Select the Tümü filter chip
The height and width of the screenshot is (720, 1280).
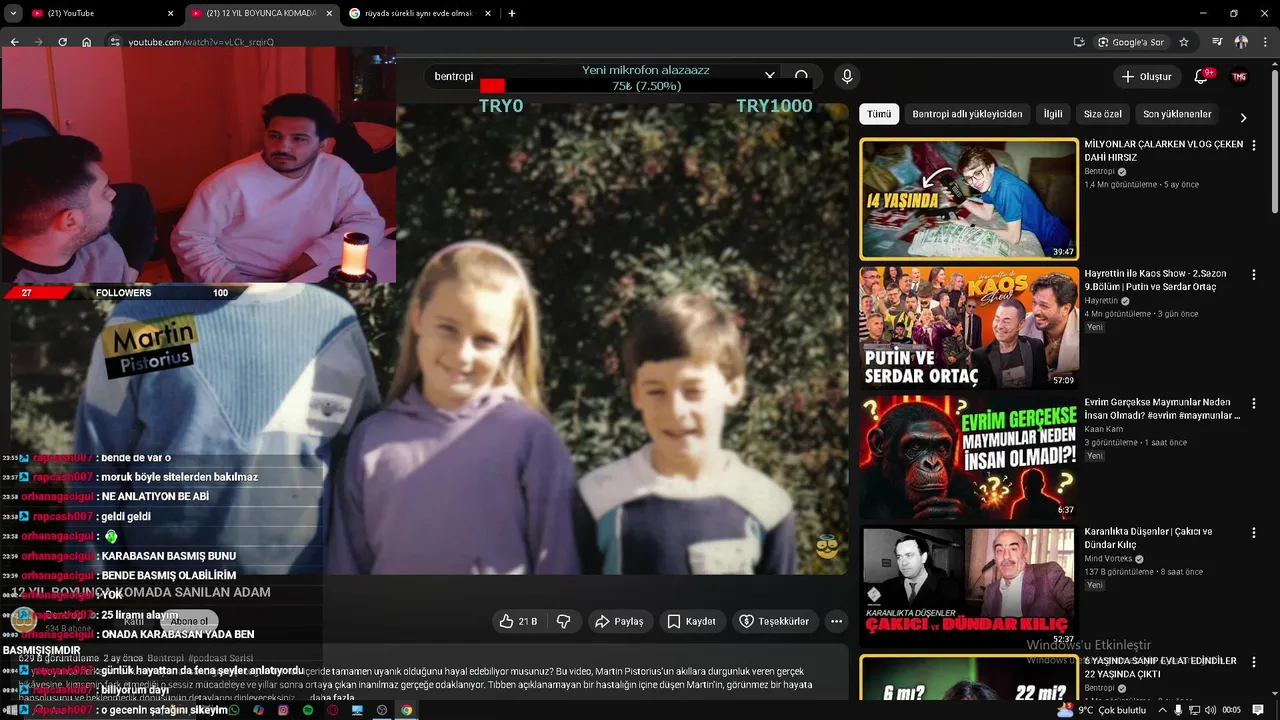(x=879, y=114)
